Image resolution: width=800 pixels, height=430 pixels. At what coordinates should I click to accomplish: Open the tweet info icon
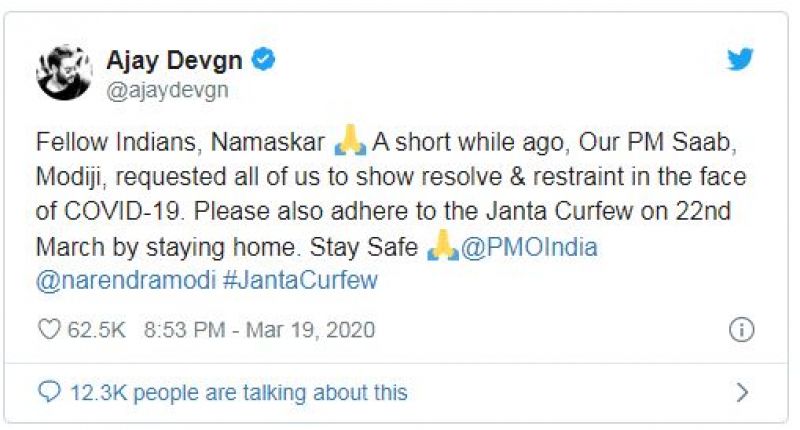tap(741, 329)
